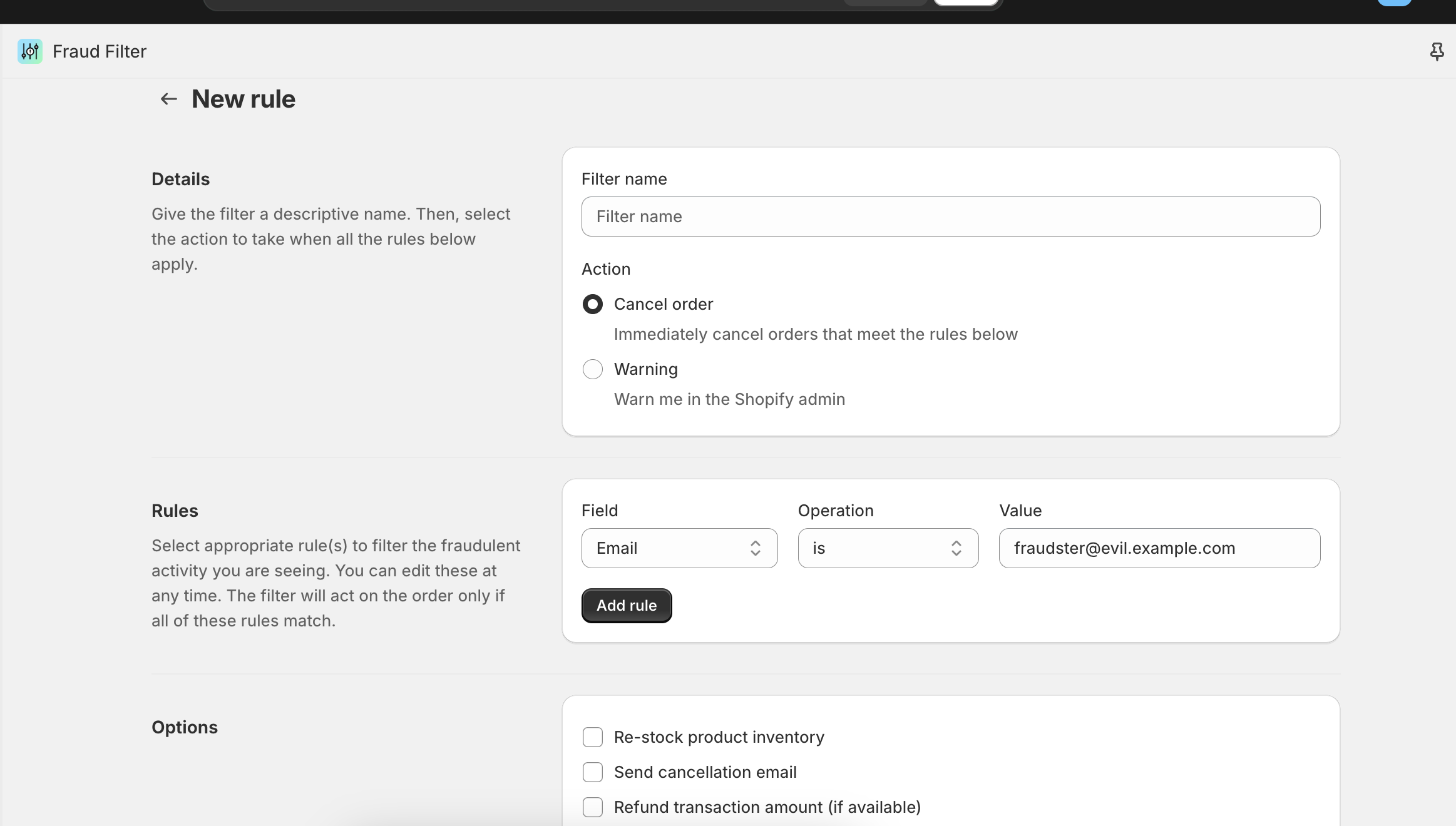Click the white button in top bar
The image size is (1456, 826).
(x=965, y=3)
